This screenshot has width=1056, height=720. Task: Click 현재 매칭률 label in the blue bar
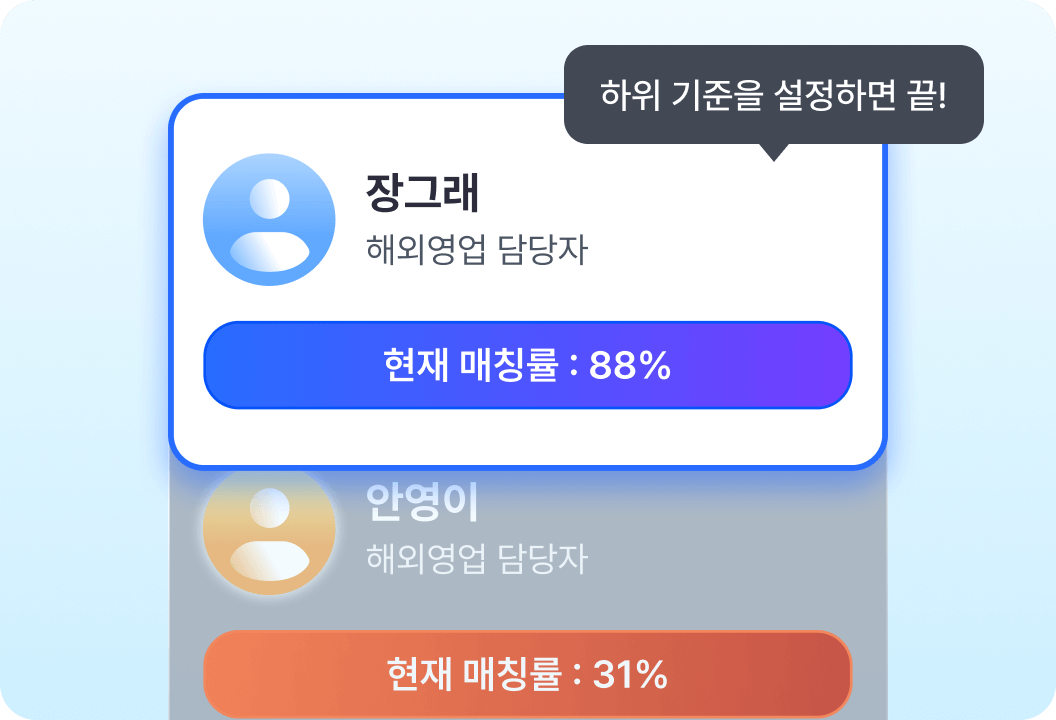tap(470, 366)
